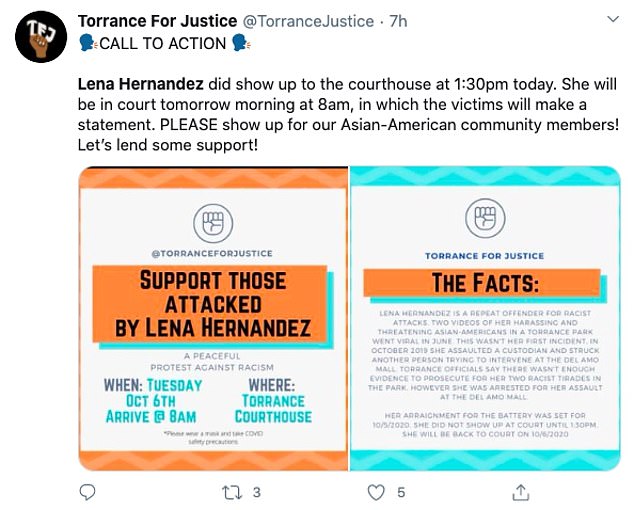Click the like count of 5
The height and width of the screenshot is (510, 634).
point(401,492)
